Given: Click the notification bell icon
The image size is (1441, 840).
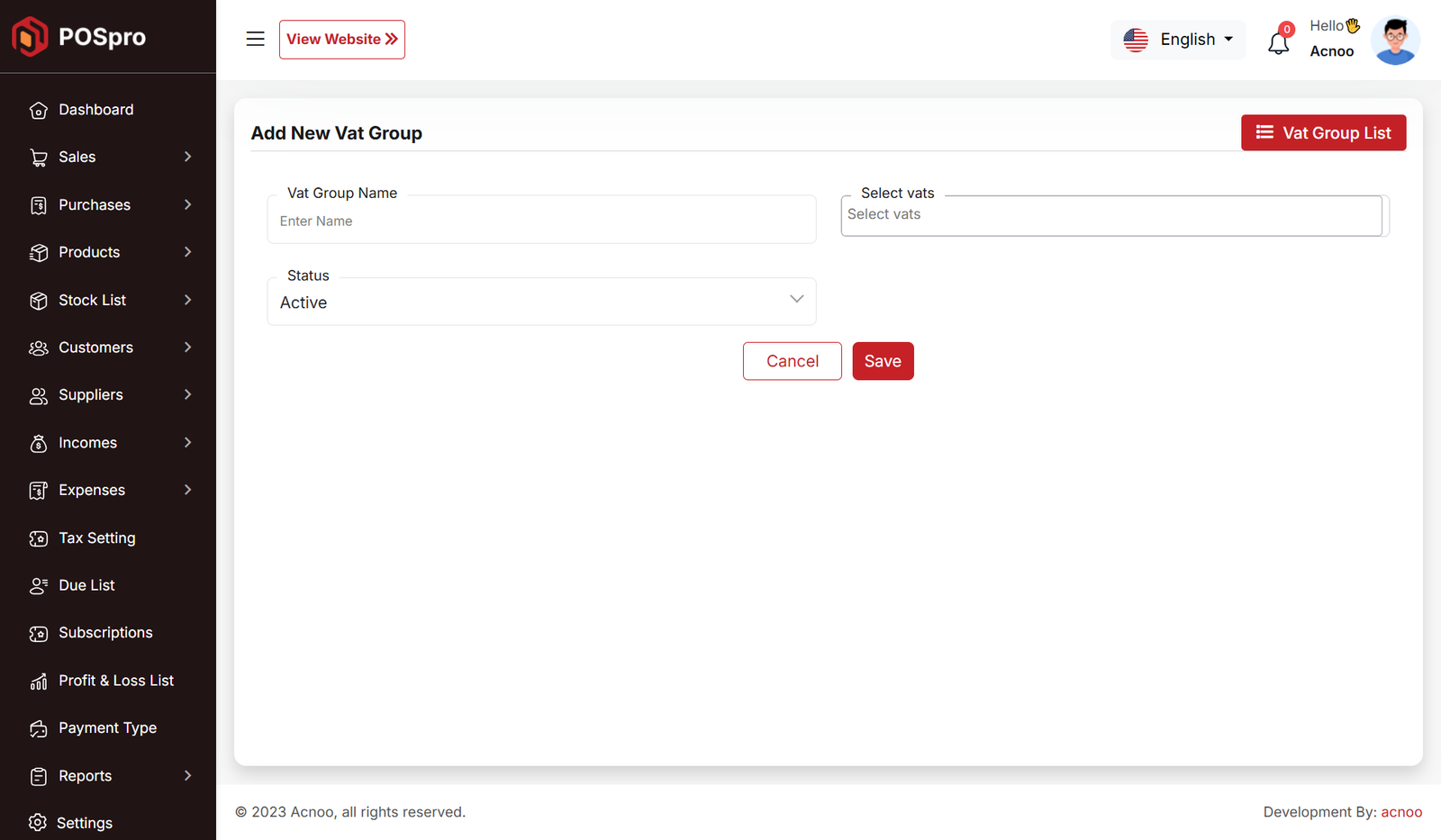Looking at the screenshot, I should (x=1278, y=42).
